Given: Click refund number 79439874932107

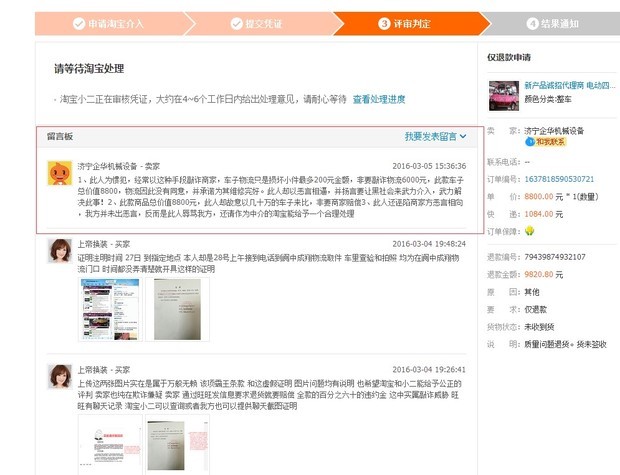Looking at the screenshot, I should coord(555,257).
